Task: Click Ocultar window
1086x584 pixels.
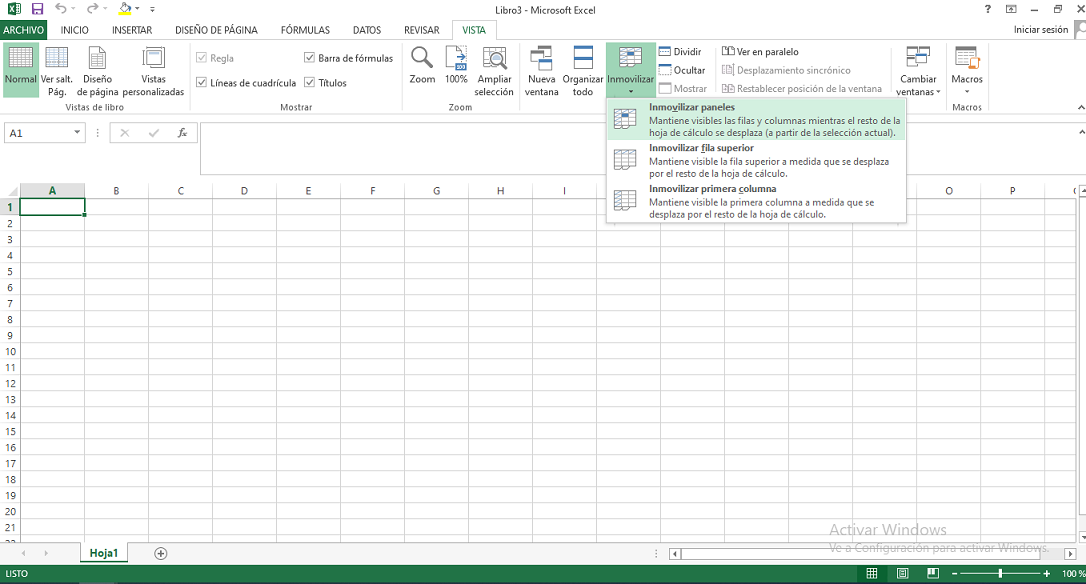Action: [x=682, y=70]
